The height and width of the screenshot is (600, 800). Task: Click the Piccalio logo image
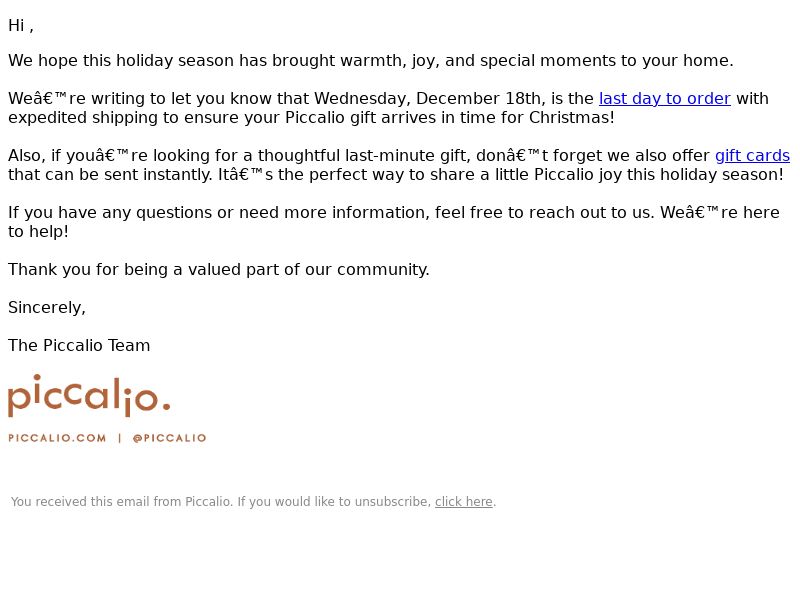click(89, 396)
